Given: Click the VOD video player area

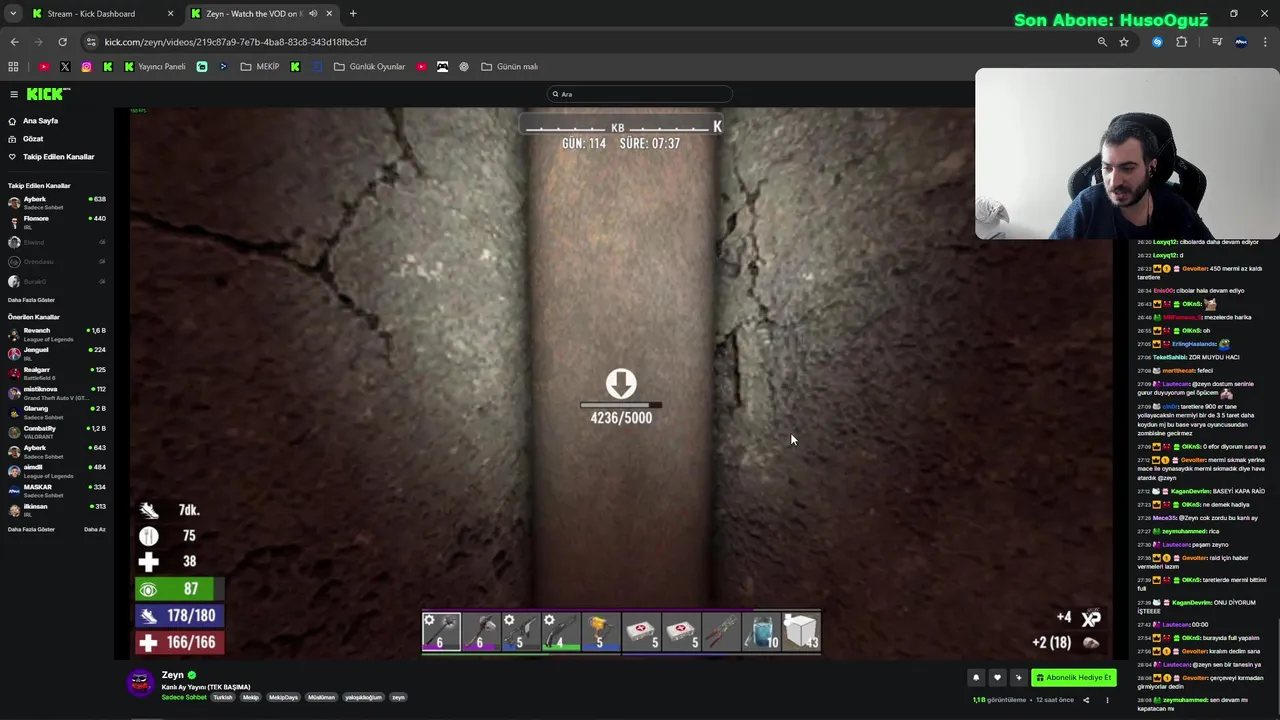Looking at the screenshot, I should tap(621, 384).
